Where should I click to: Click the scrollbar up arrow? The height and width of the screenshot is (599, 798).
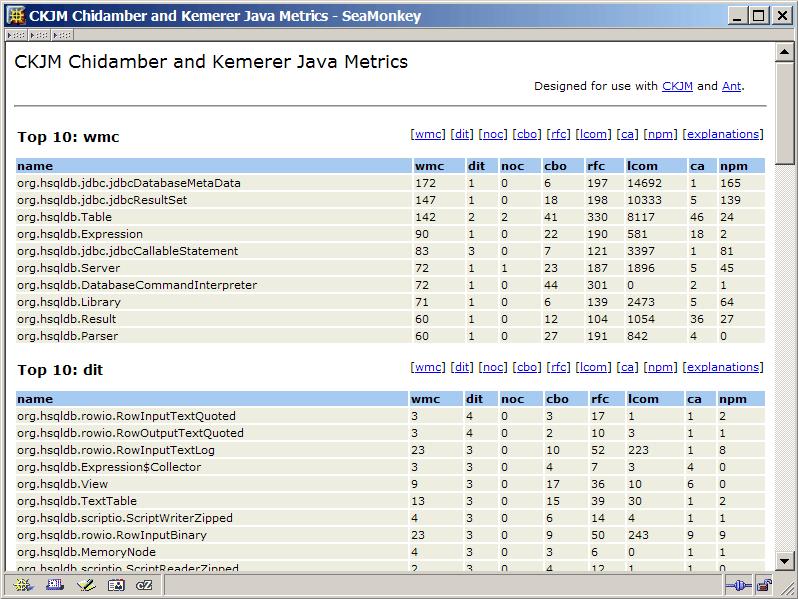784,52
